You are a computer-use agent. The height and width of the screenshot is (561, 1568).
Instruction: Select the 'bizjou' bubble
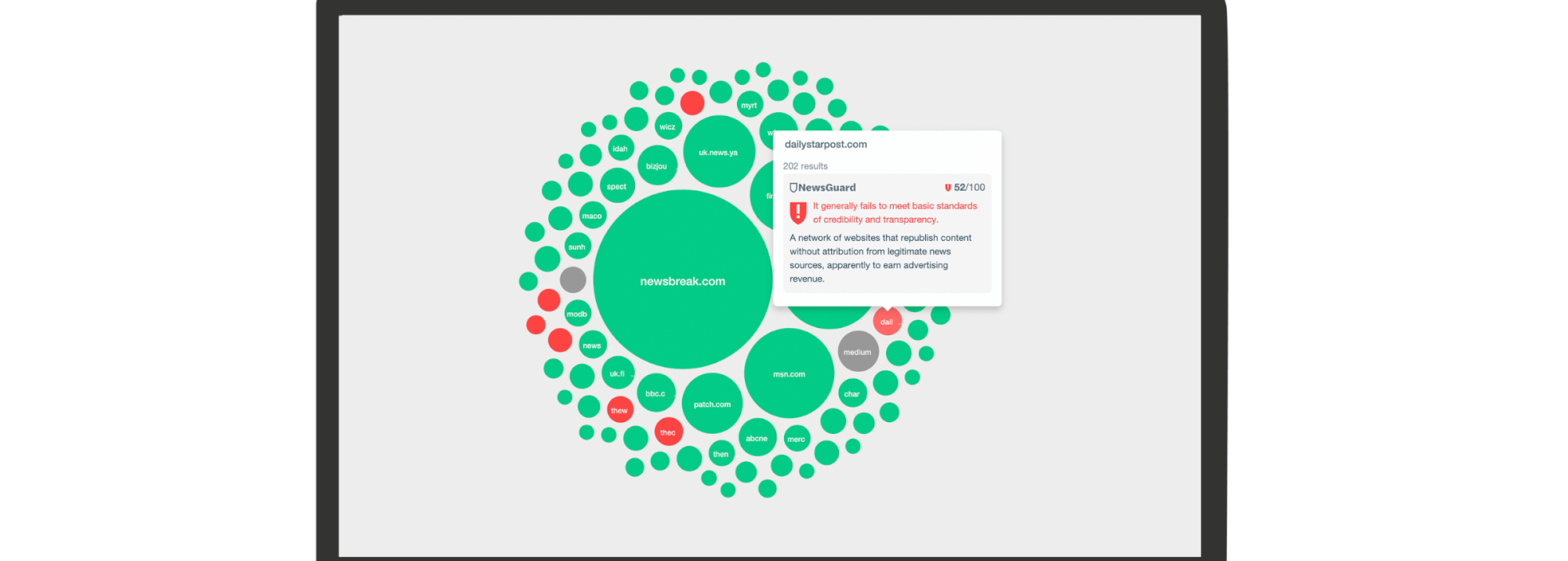(x=657, y=166)
